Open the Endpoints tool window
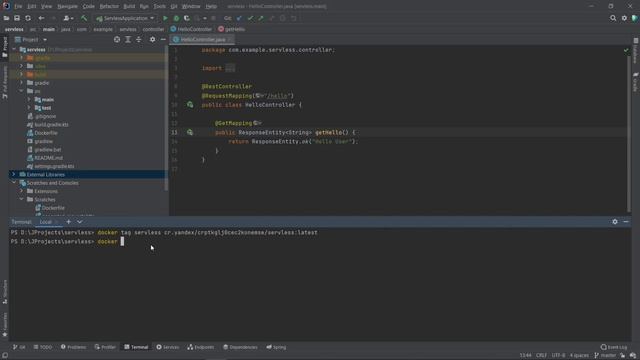 pos(200,347)
